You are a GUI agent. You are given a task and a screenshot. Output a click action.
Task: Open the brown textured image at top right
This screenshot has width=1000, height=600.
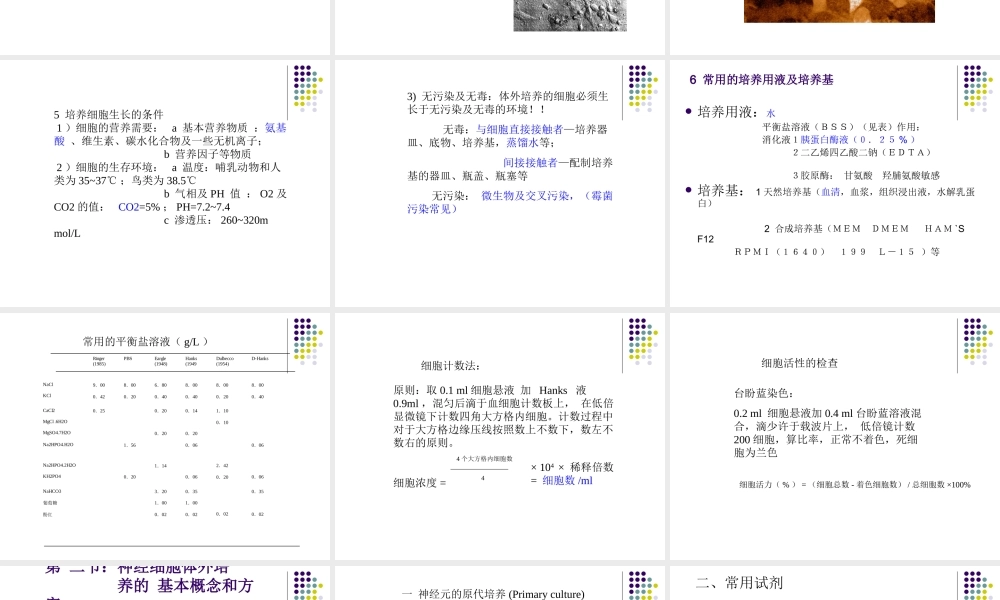(838, 13)
